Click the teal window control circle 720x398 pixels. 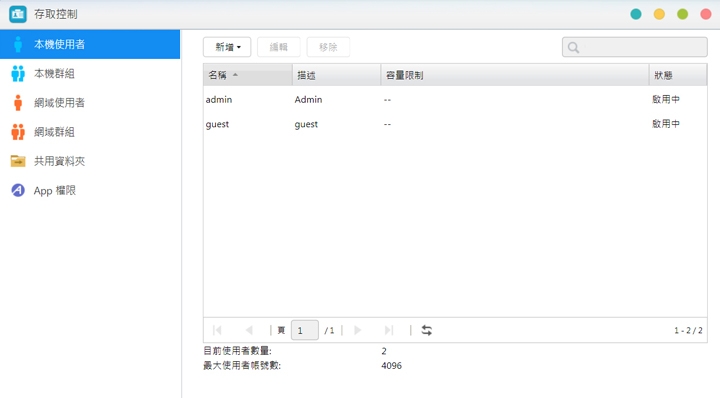[x=636, y=14]
